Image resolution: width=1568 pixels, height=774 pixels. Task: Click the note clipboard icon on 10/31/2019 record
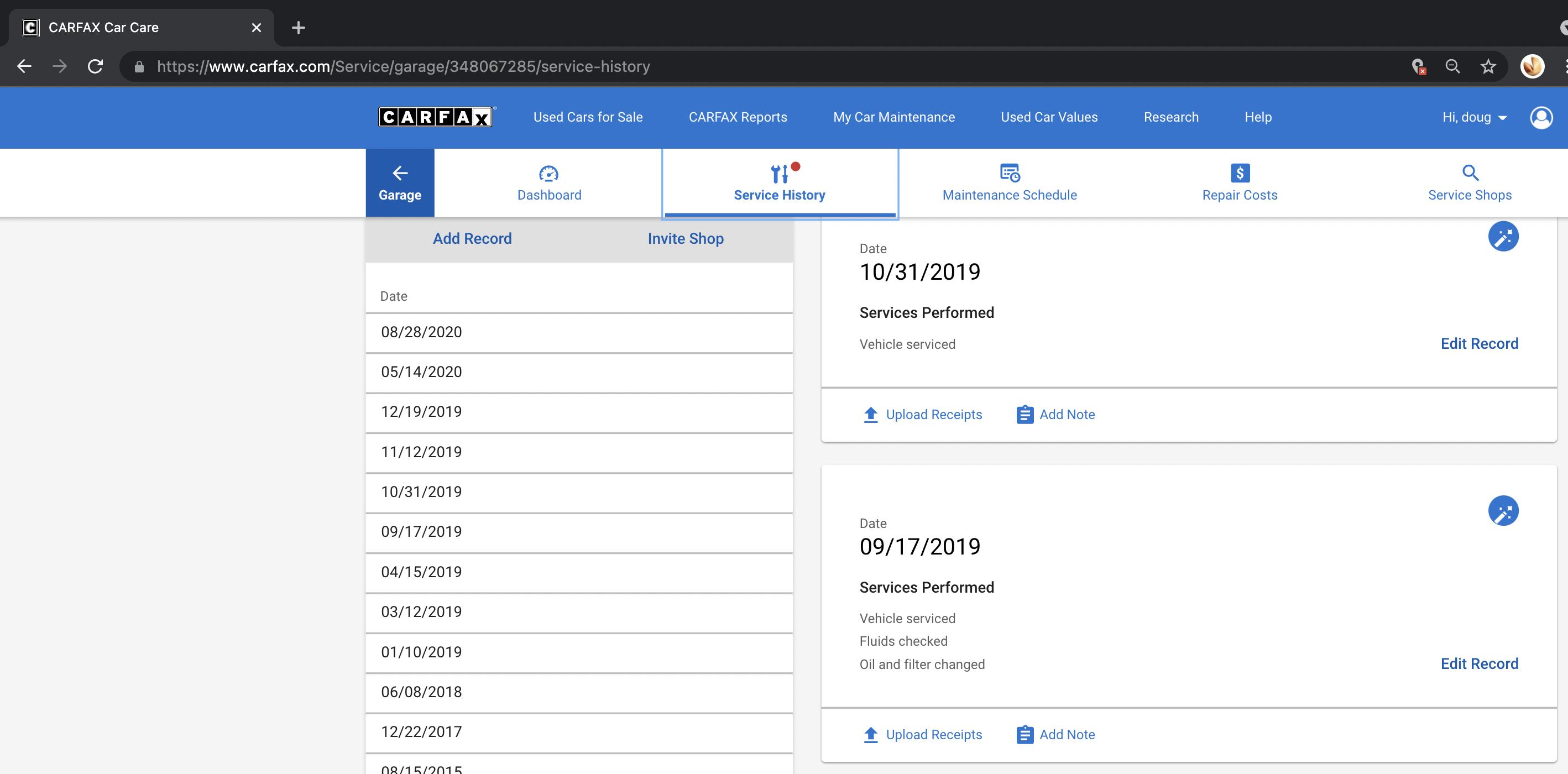(x=1025, y=415)
